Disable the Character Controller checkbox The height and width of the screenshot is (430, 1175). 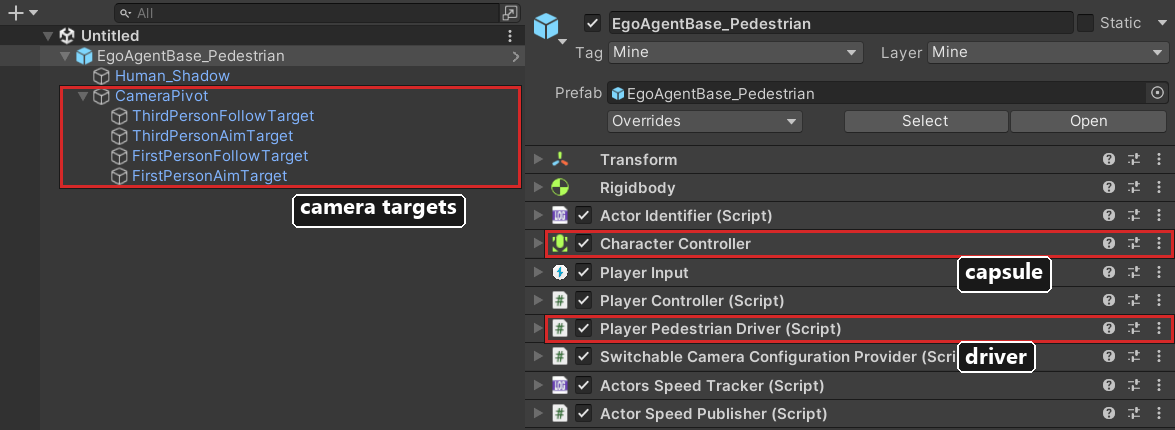tap(584, 243)
